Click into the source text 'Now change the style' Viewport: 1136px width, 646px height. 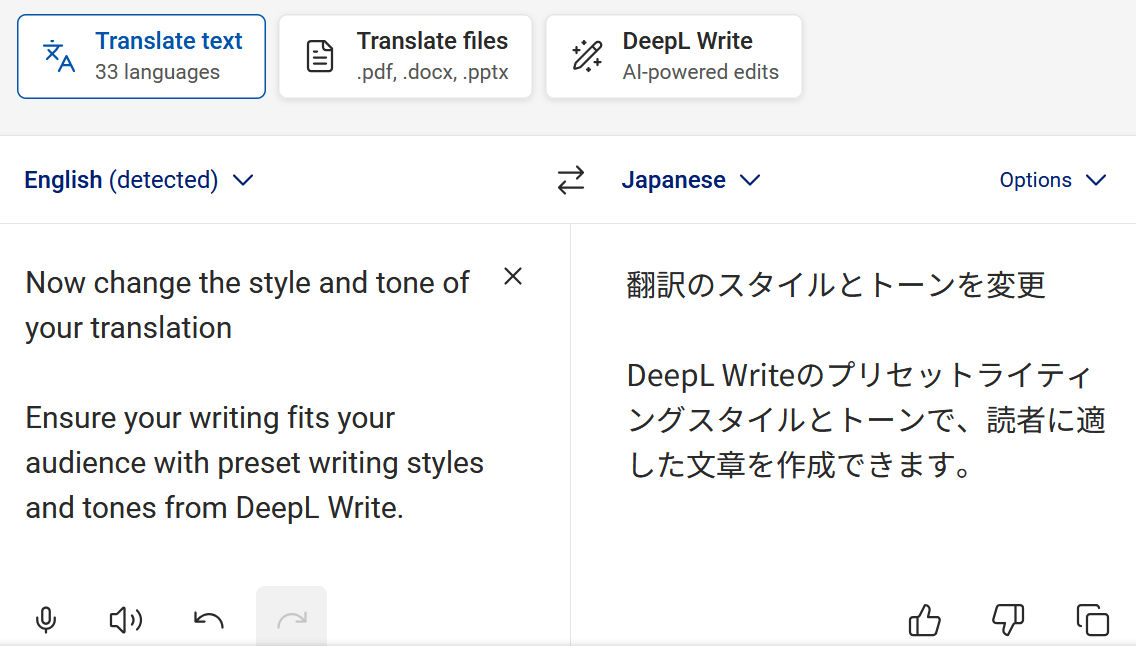click(247, 305)
